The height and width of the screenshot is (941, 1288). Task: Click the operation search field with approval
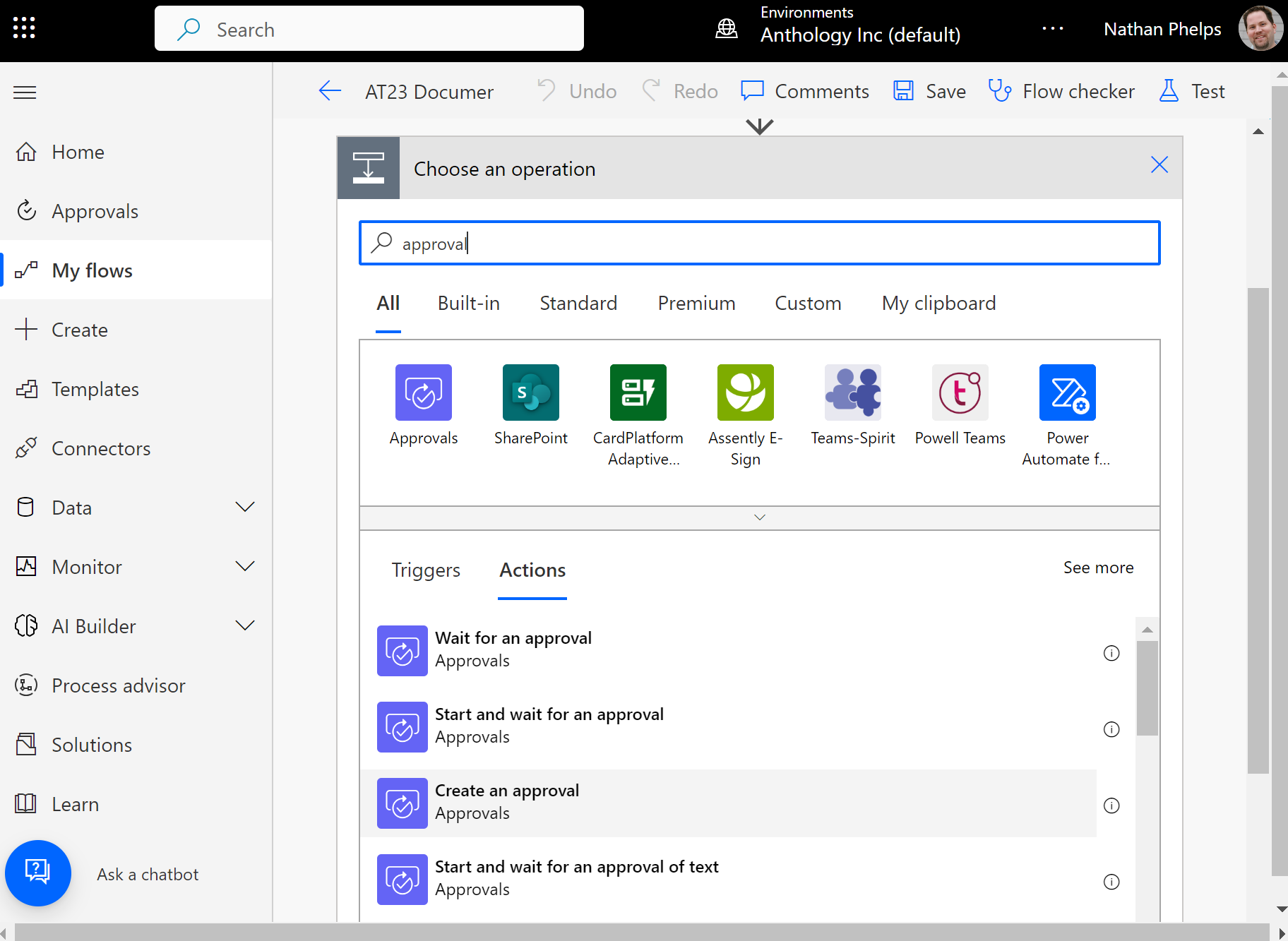click(x=760, y=244)
